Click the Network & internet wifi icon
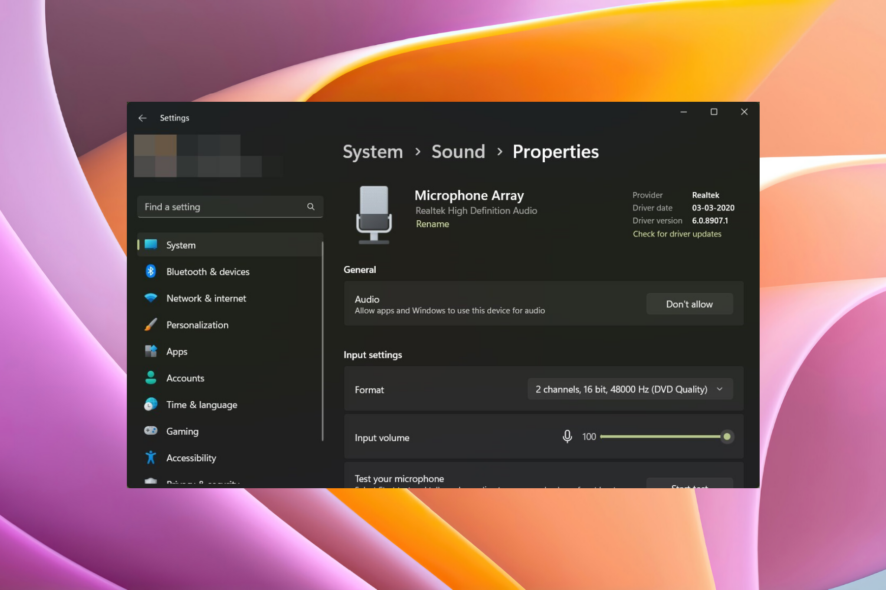This screenshot has height=590, width=886. point(150,298)
